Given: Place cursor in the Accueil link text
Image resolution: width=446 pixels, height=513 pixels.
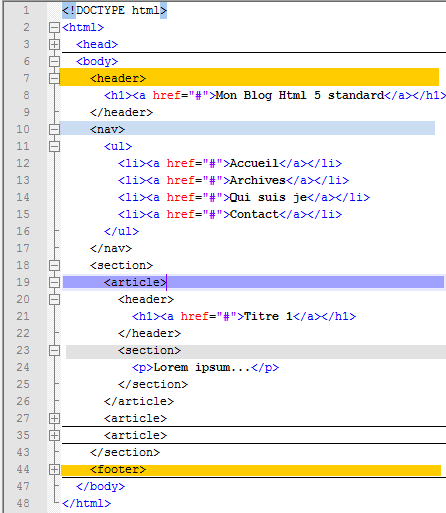Looking at the screenshot, I should (x=254, y=163).
